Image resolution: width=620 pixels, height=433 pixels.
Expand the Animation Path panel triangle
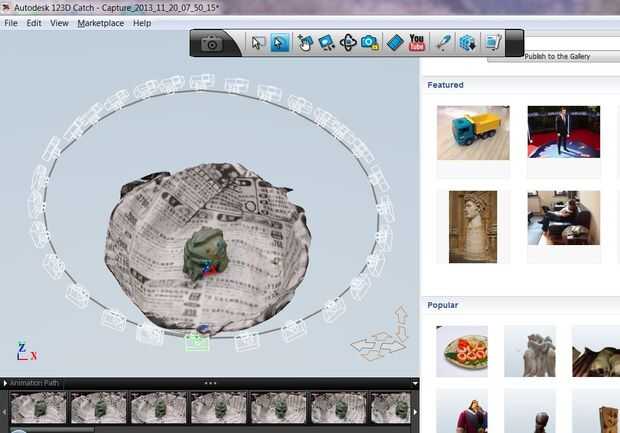[x=5, y=383]
